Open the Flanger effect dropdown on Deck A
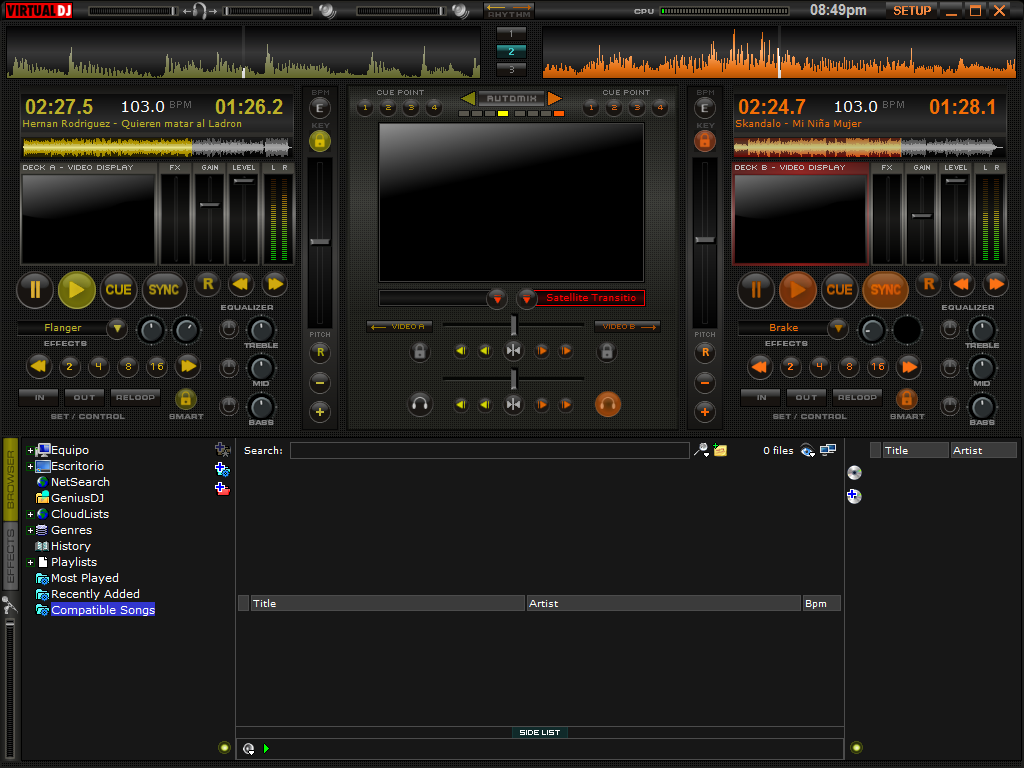Viewport: 1024px width, 768px height. point(115,327)
